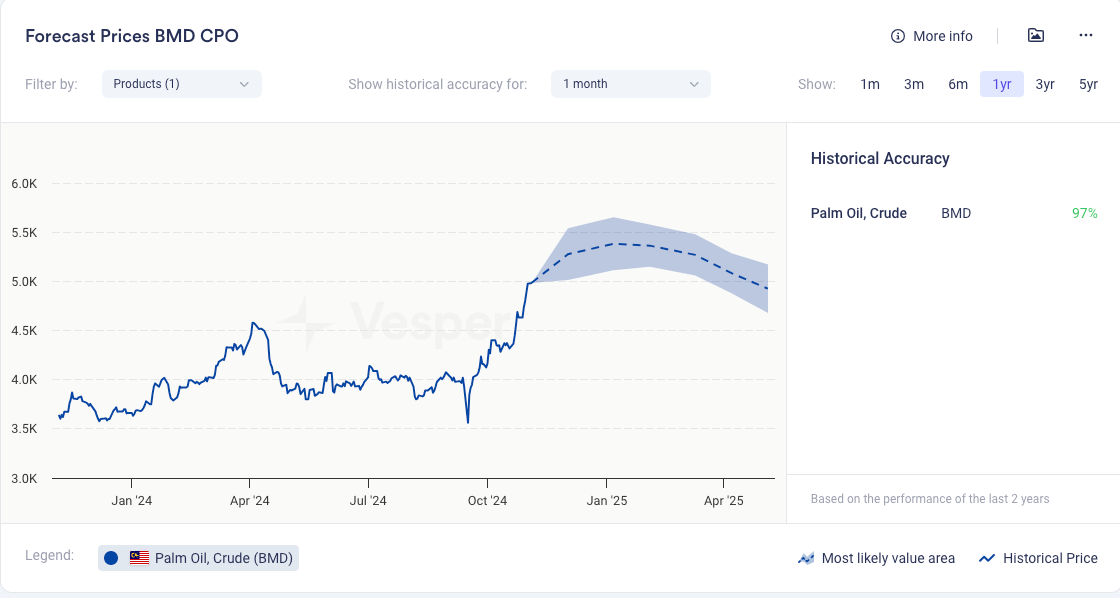Show the 6m time range
Viewport: 1120px width, 598px height.
958,84
